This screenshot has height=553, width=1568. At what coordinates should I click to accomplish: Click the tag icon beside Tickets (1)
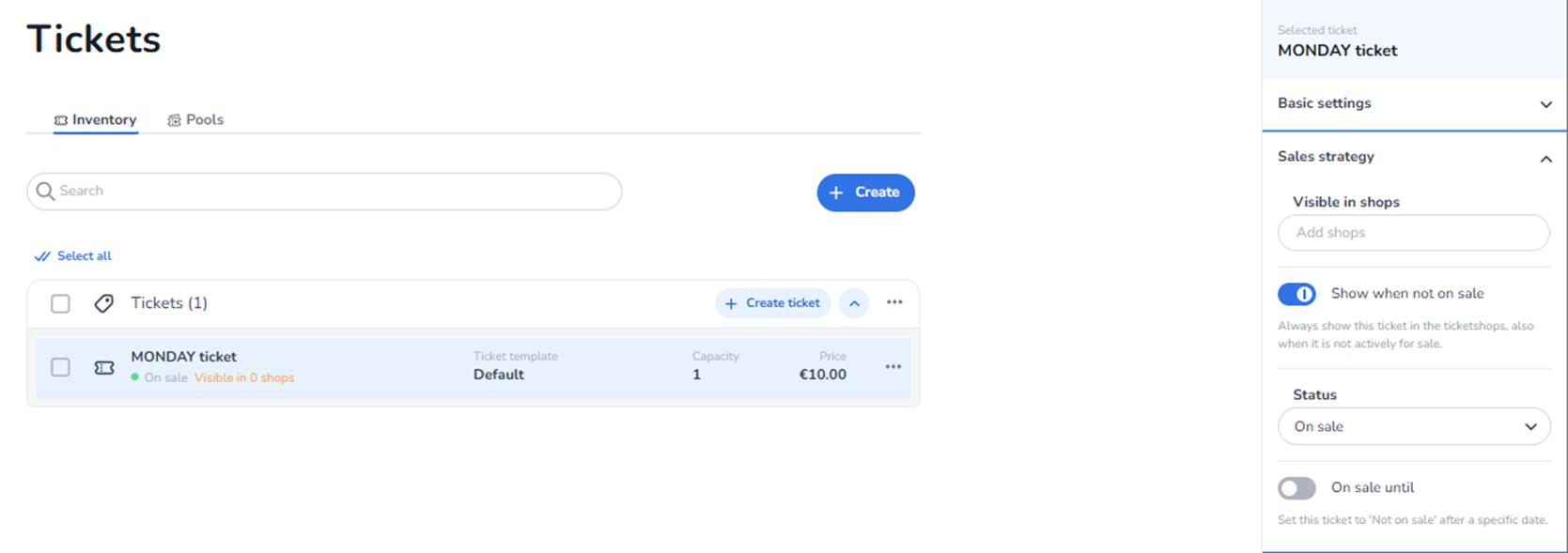[104, 303]
